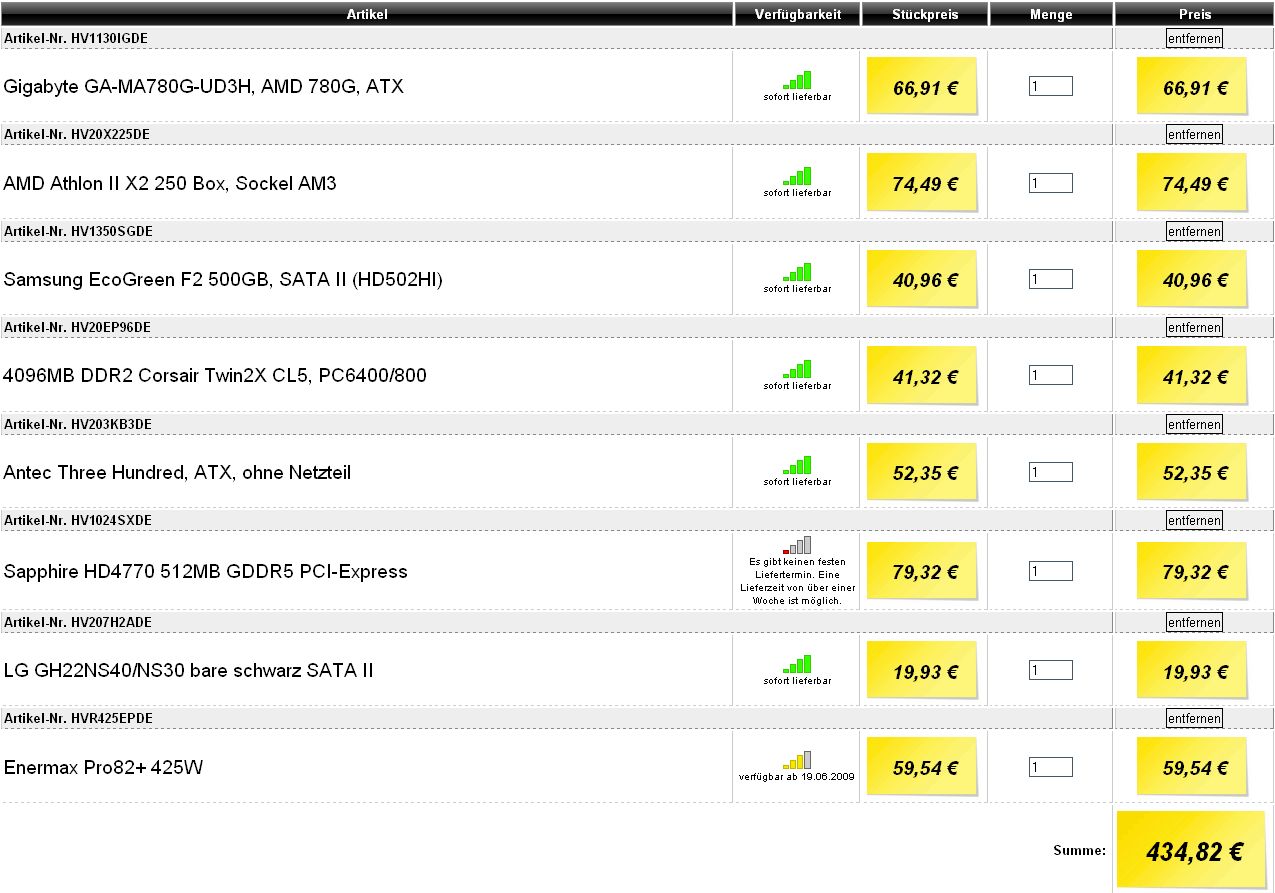
Task: Click the Verfügbarkeit column header
Action: click(796, 14)
